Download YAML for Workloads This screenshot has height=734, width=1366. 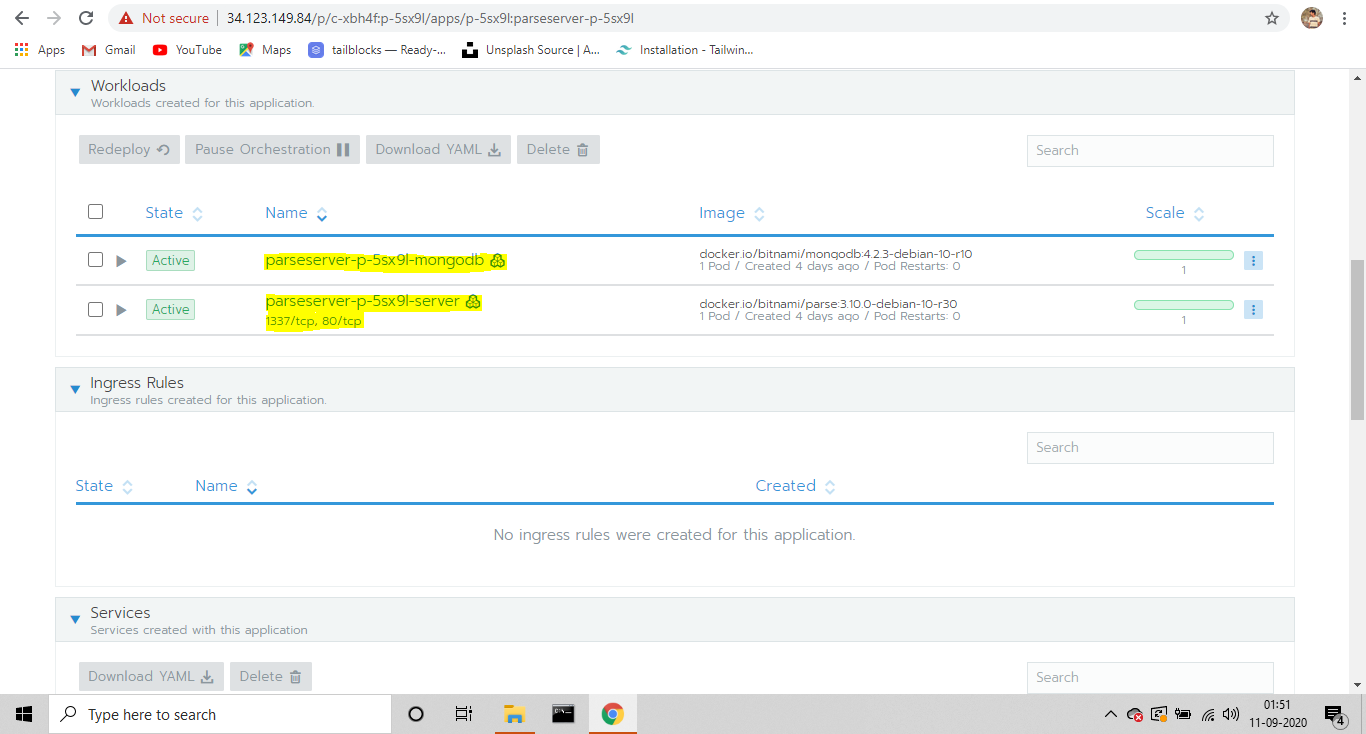coord(438,150)
